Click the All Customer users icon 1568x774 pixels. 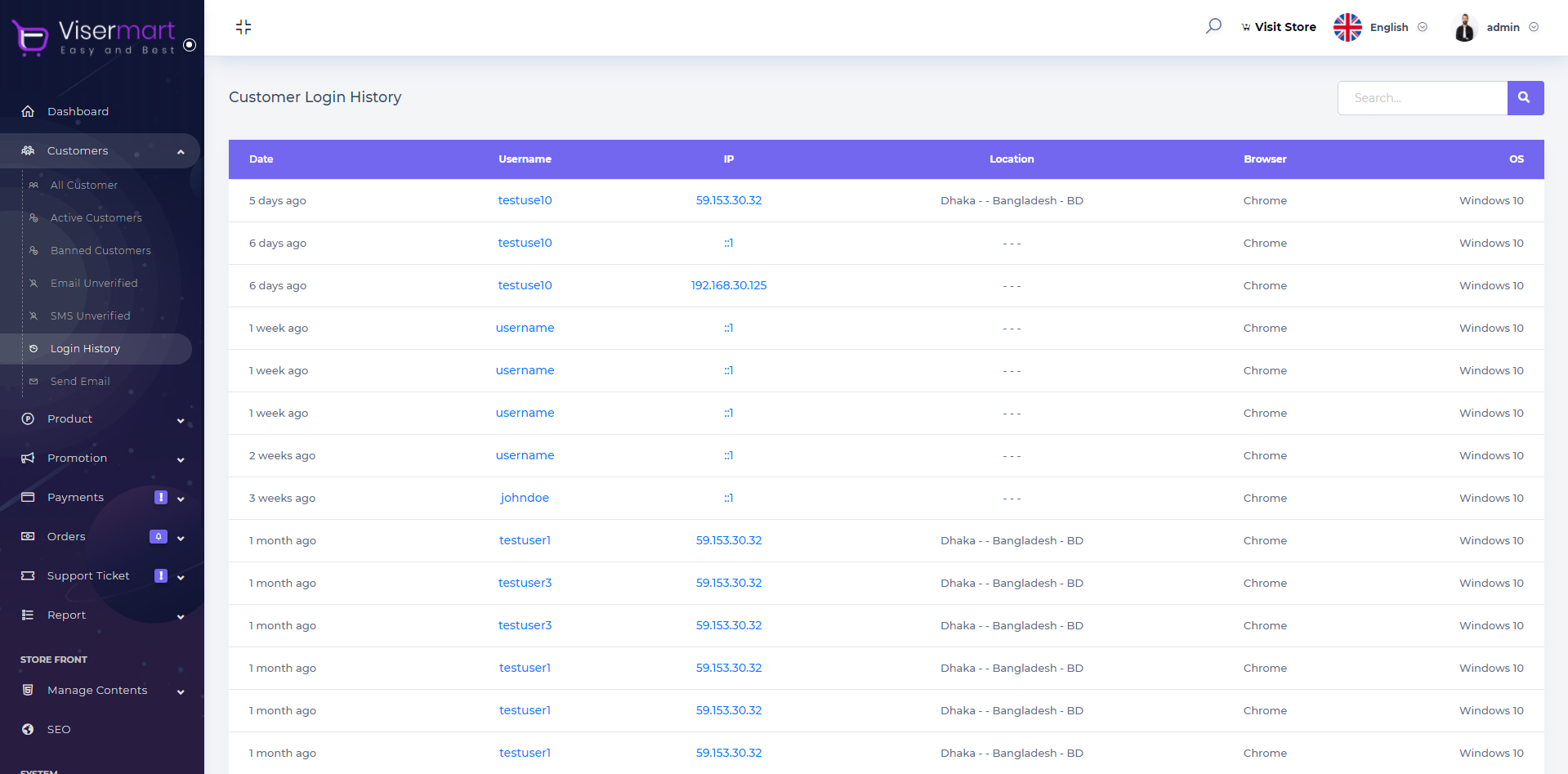point(34,185)
